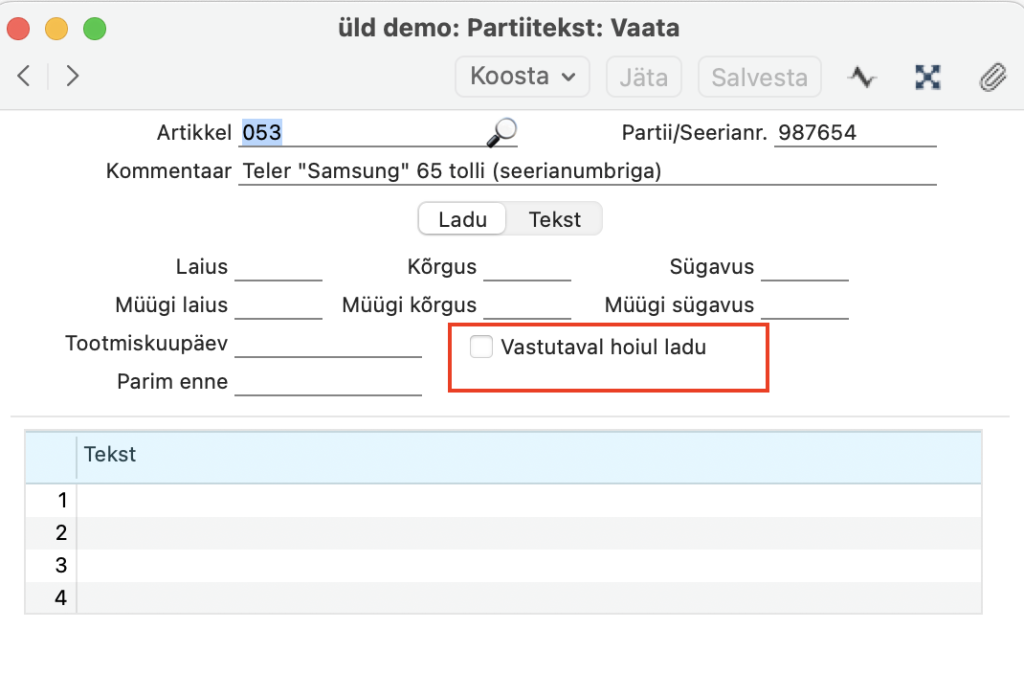The height and width of the screenshot is (674, 1024).
Task: Enable the Vastutaval hoiul ladu checkbox
Action: pos(482,348)
